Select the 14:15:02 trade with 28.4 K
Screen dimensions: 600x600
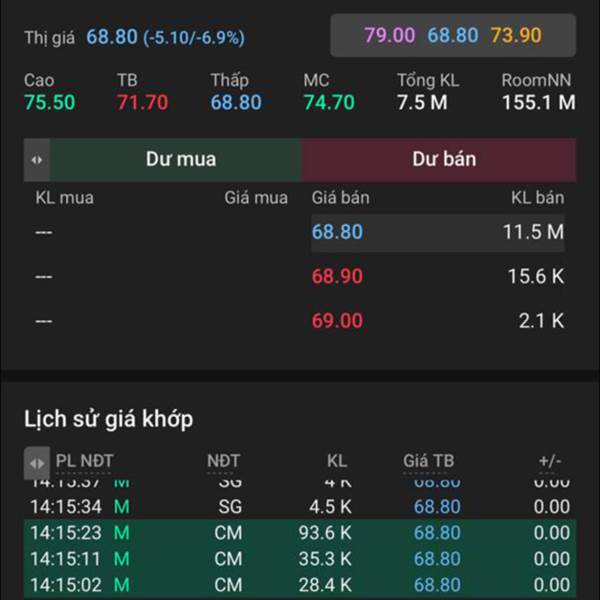click(300, 585)
